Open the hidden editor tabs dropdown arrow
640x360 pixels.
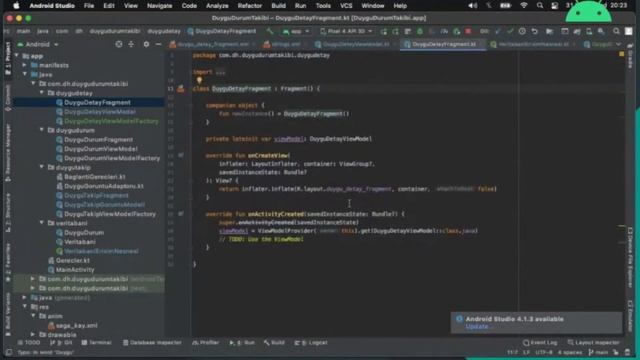click(x=618, y=44)
